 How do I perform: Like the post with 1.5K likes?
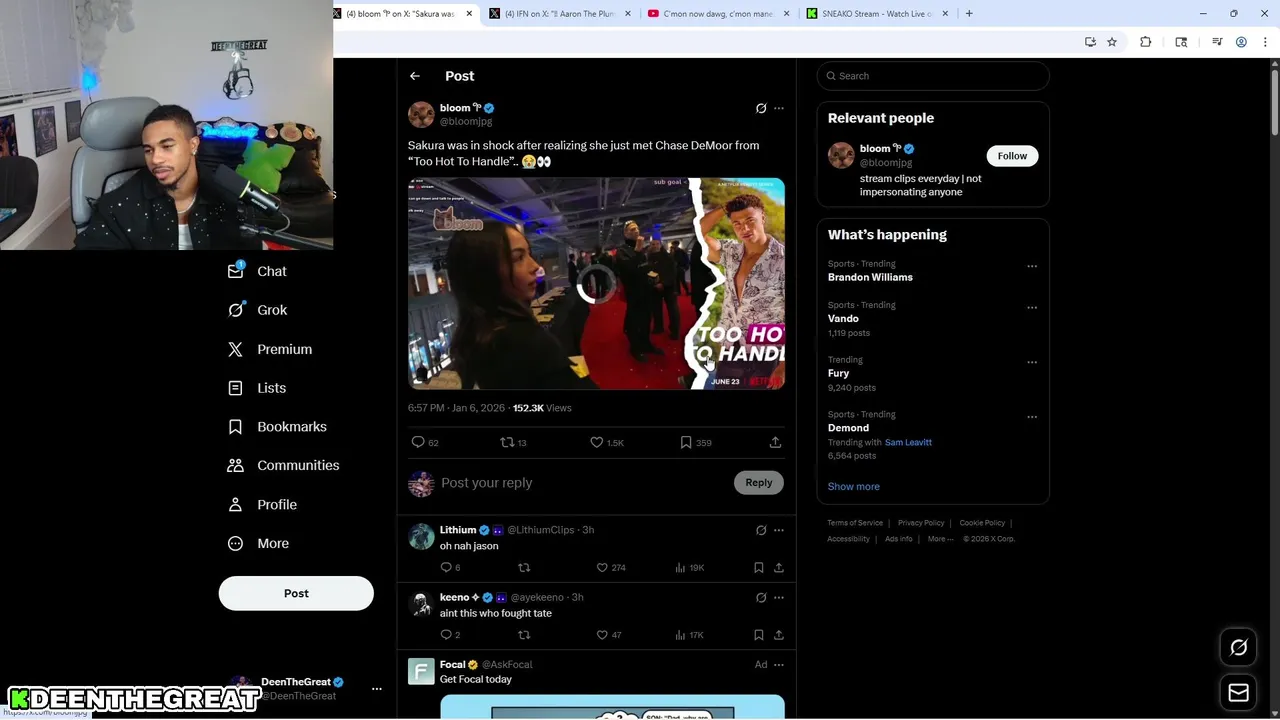[606, 442]
